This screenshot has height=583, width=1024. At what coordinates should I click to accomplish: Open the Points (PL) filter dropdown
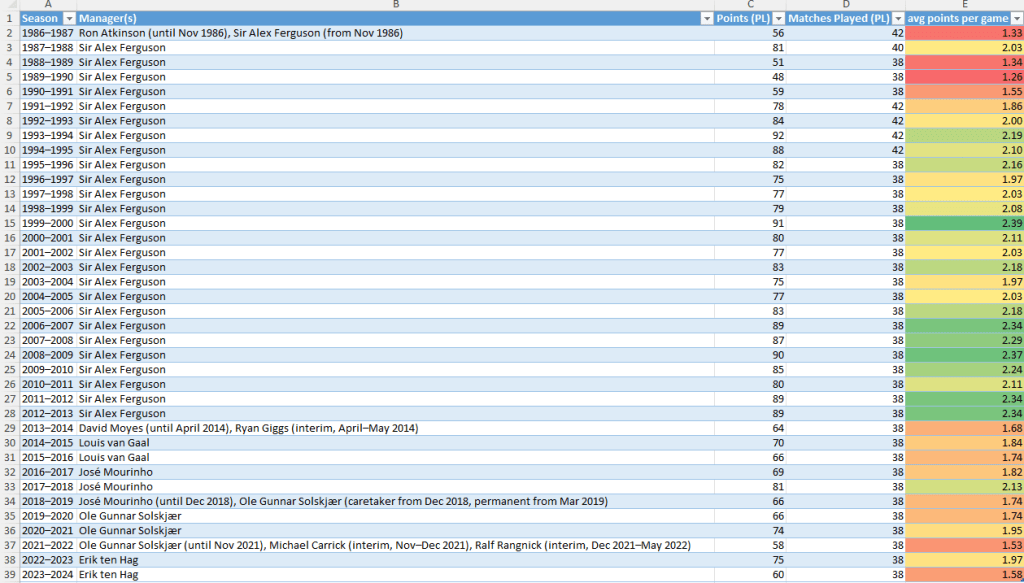pos(776,19)
